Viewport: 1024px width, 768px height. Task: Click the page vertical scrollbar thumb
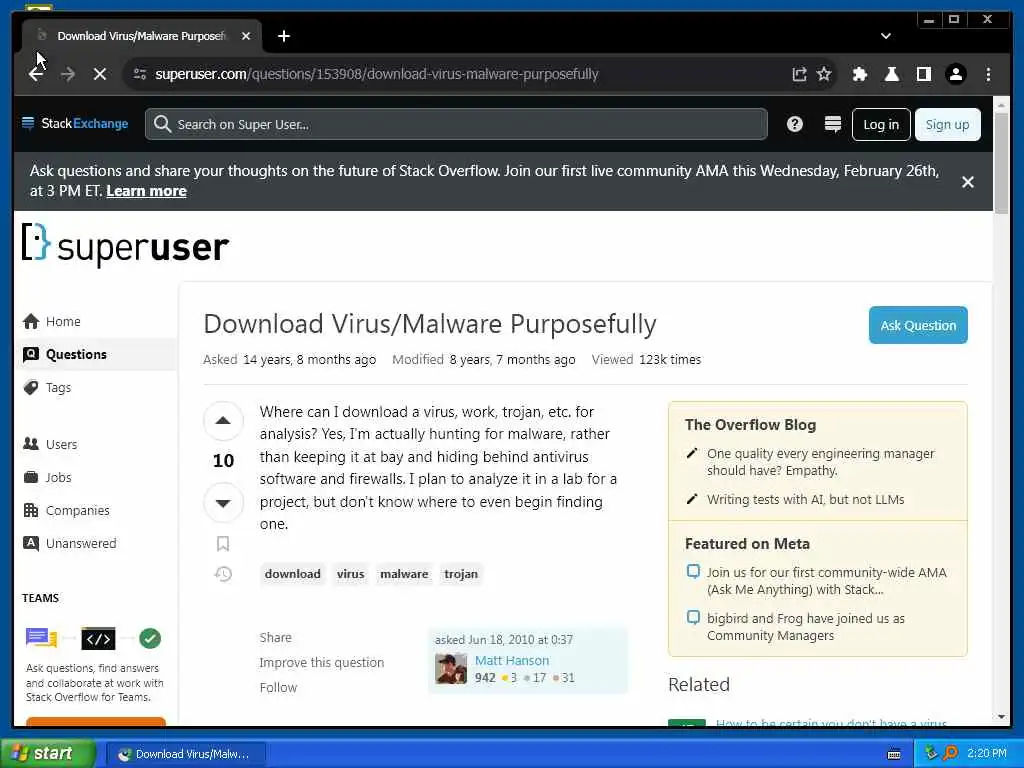coord(1001,163)
